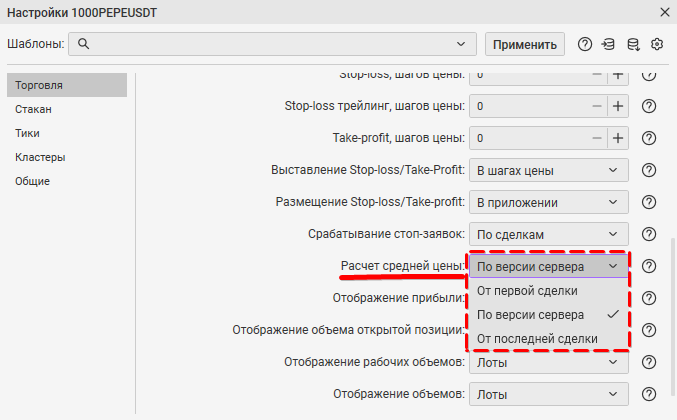Click the help icon next to Применить
Image resolution: width=677 pixels, height=420 pixels.
click(x=585, y=44)
